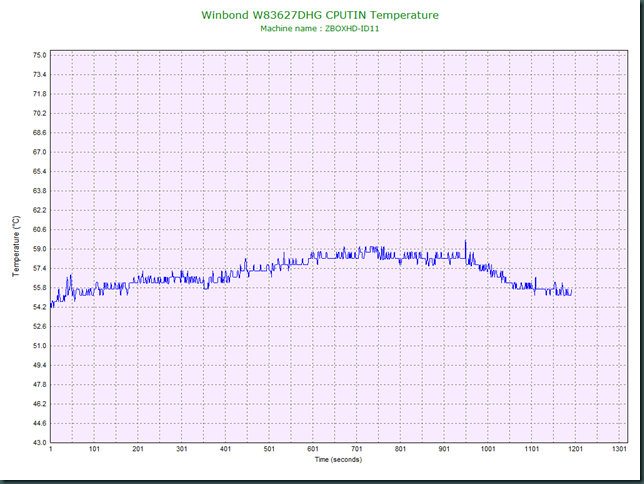
Task: Click the 401 seconds time axis label
Action: 225,449
